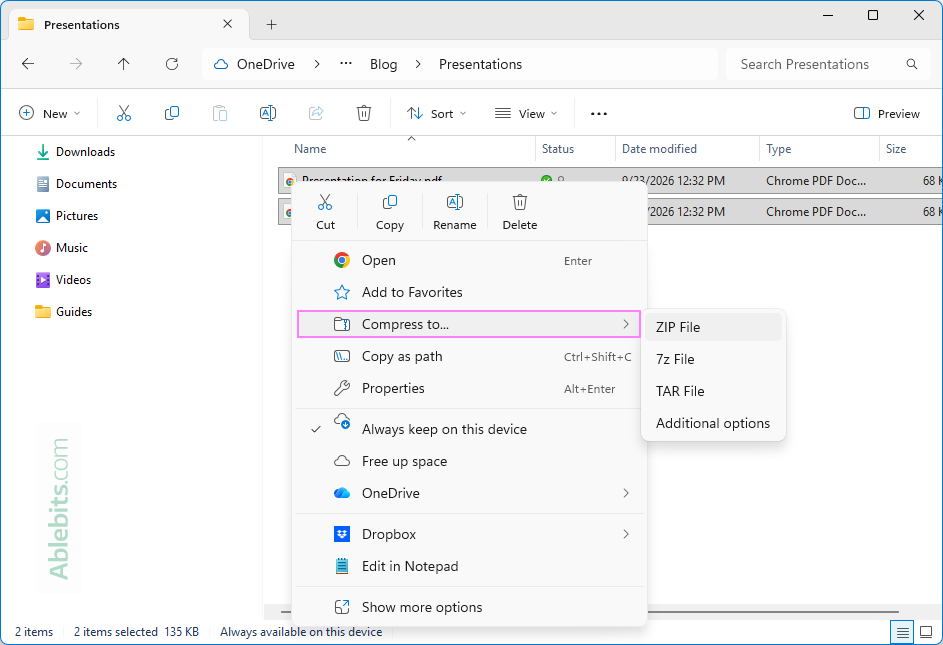Click Cut in the context menu

(325, 212)
